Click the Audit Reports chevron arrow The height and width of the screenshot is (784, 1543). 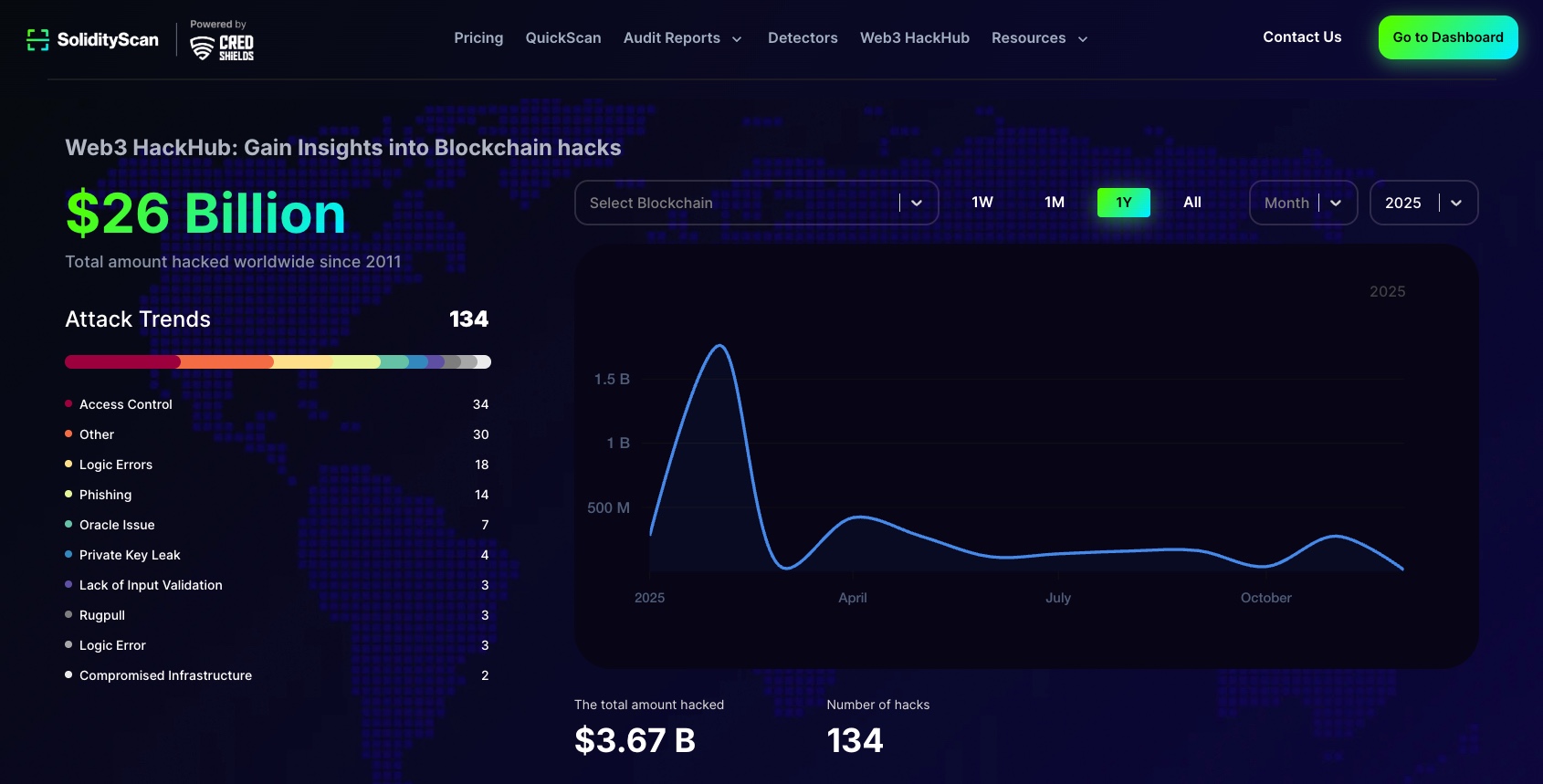click(x=737, y=39)
